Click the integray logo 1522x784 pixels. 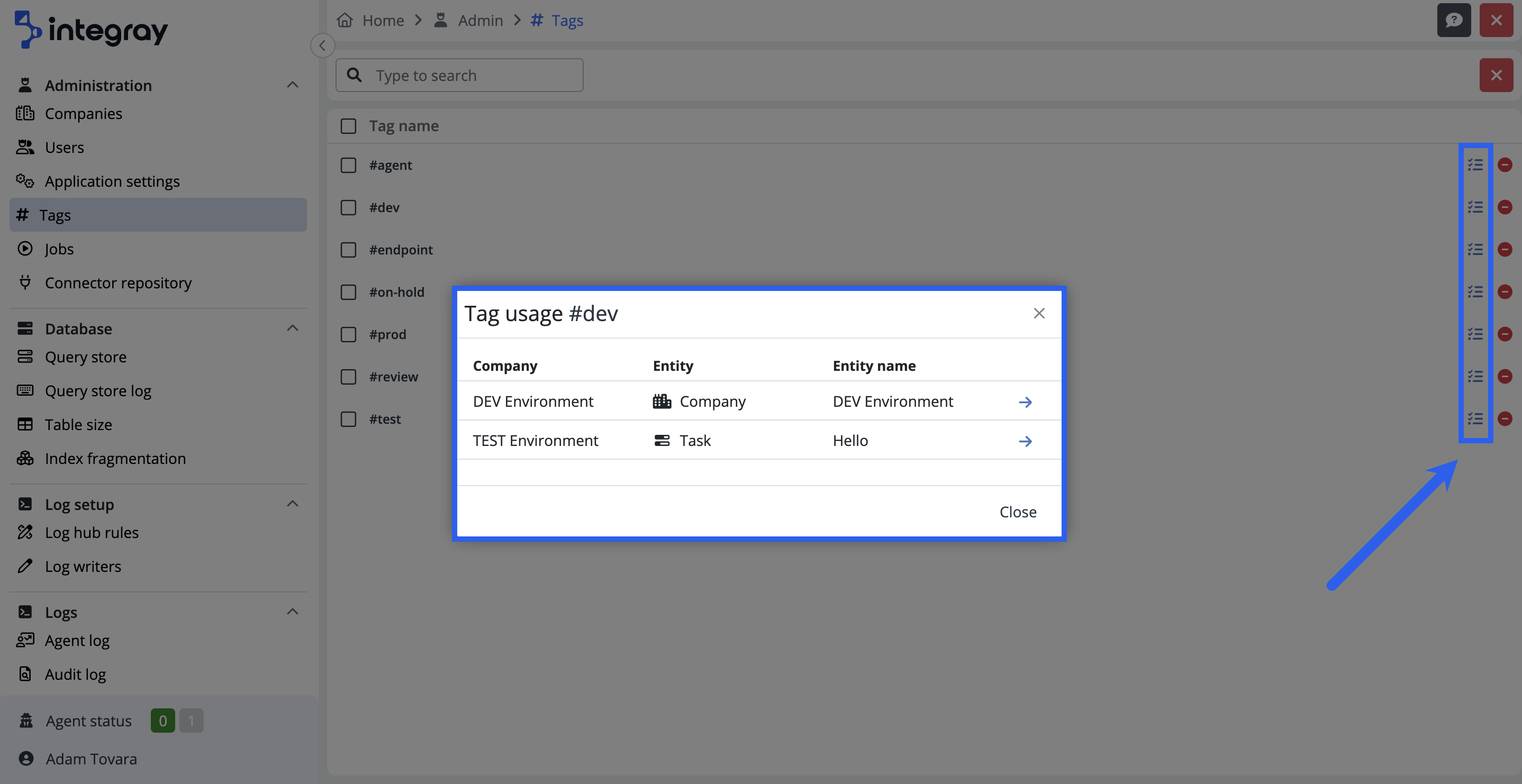click(92, 30)
